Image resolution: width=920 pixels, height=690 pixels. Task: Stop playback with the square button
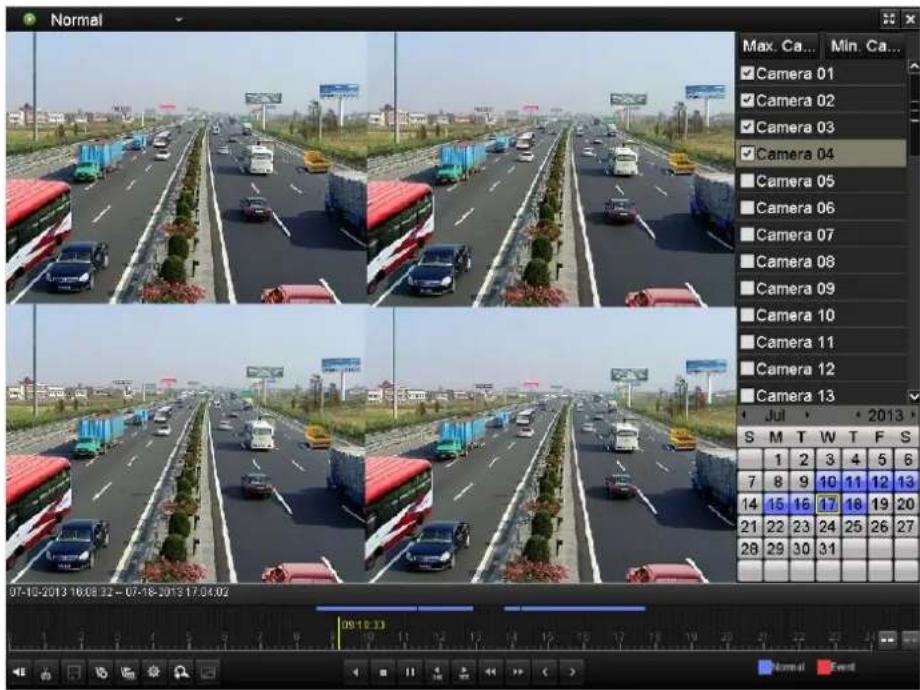[x=383, y=672]
